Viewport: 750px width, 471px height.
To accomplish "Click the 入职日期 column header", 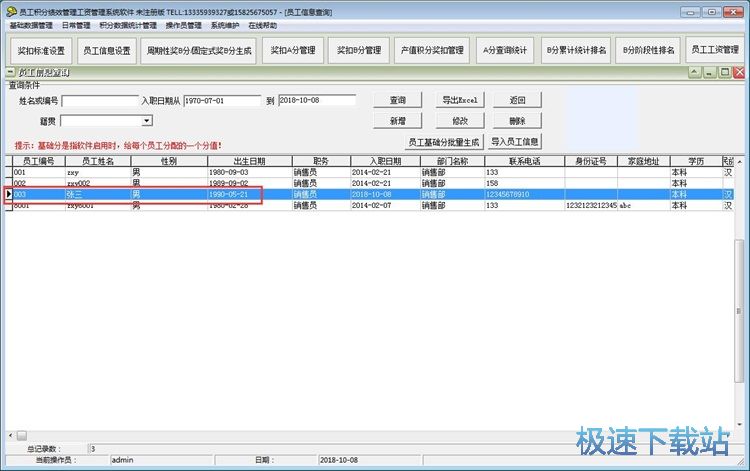I will tap(386, 161).
